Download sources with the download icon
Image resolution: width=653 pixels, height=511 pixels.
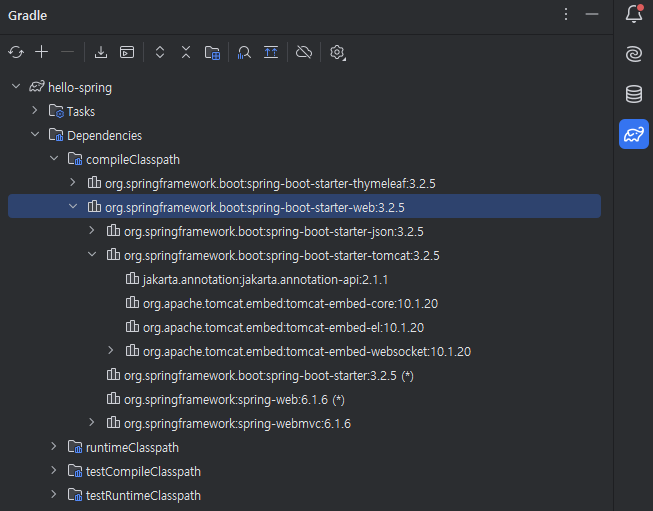coord(101,52)
